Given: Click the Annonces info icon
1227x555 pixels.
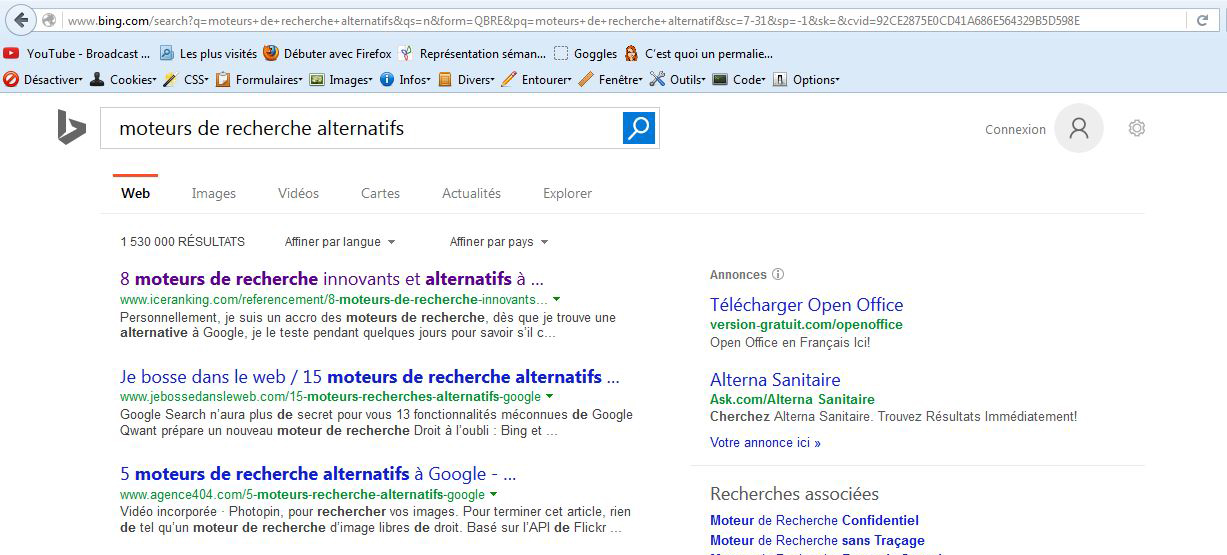Looking at the screenshot, I should coord(778,275).
